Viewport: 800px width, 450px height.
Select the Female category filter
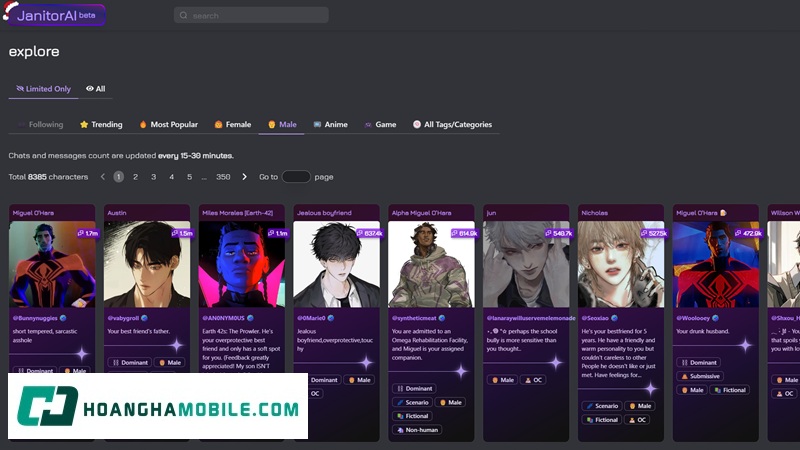point(231,125)
